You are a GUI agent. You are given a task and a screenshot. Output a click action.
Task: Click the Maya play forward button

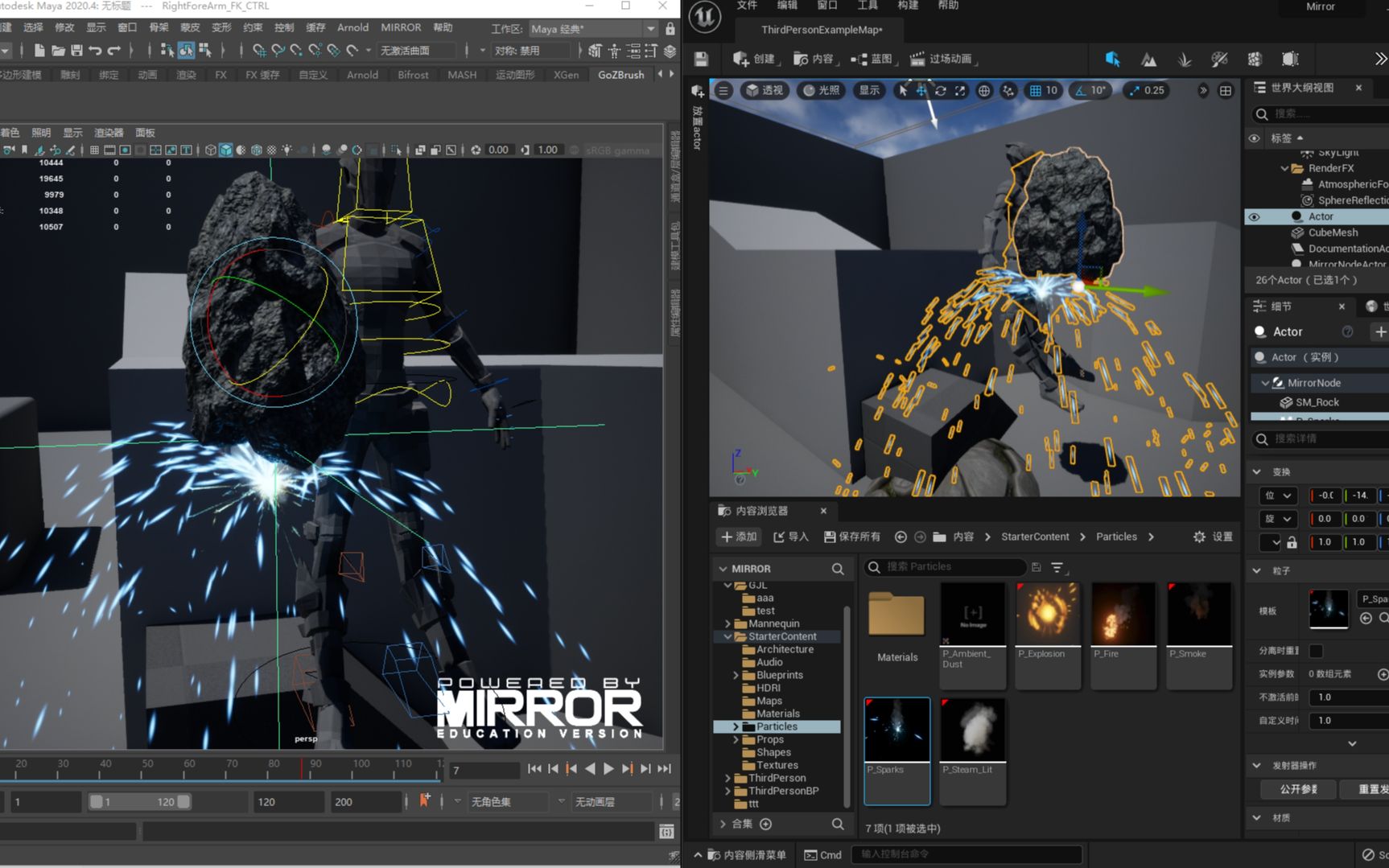point(608,769)
